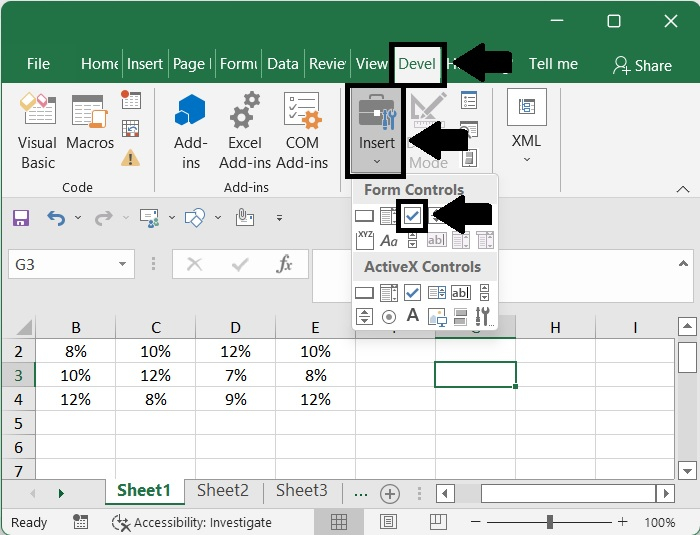
Task: Open the Shapes dropdown arrow
Action: [x=218, y=218]
